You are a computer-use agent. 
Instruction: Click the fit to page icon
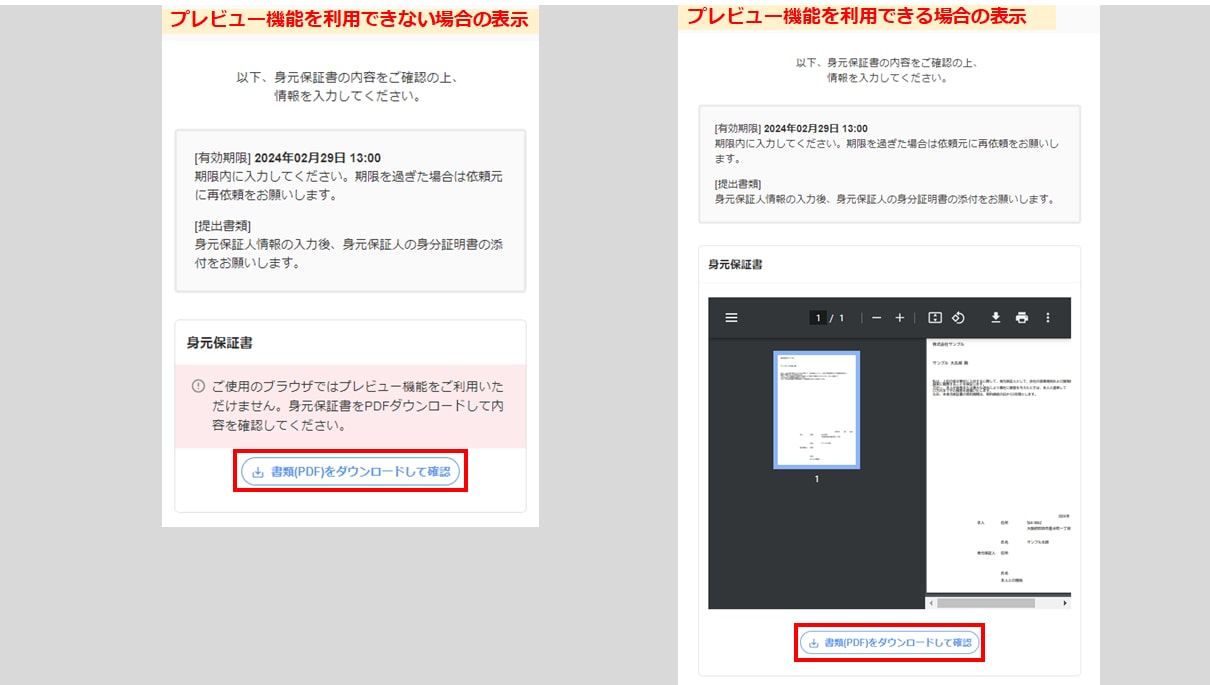tap(935, 318)
